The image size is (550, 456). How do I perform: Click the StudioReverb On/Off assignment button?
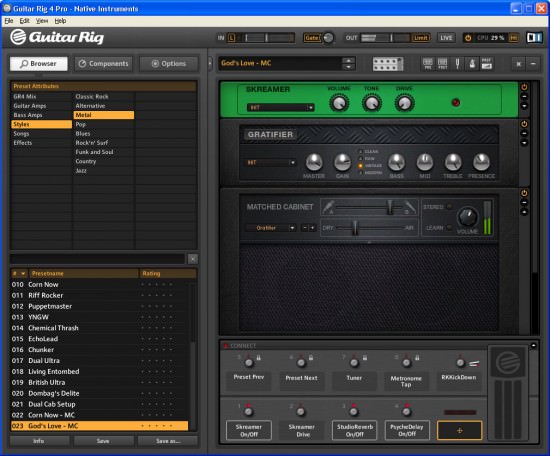pos(355,430)
